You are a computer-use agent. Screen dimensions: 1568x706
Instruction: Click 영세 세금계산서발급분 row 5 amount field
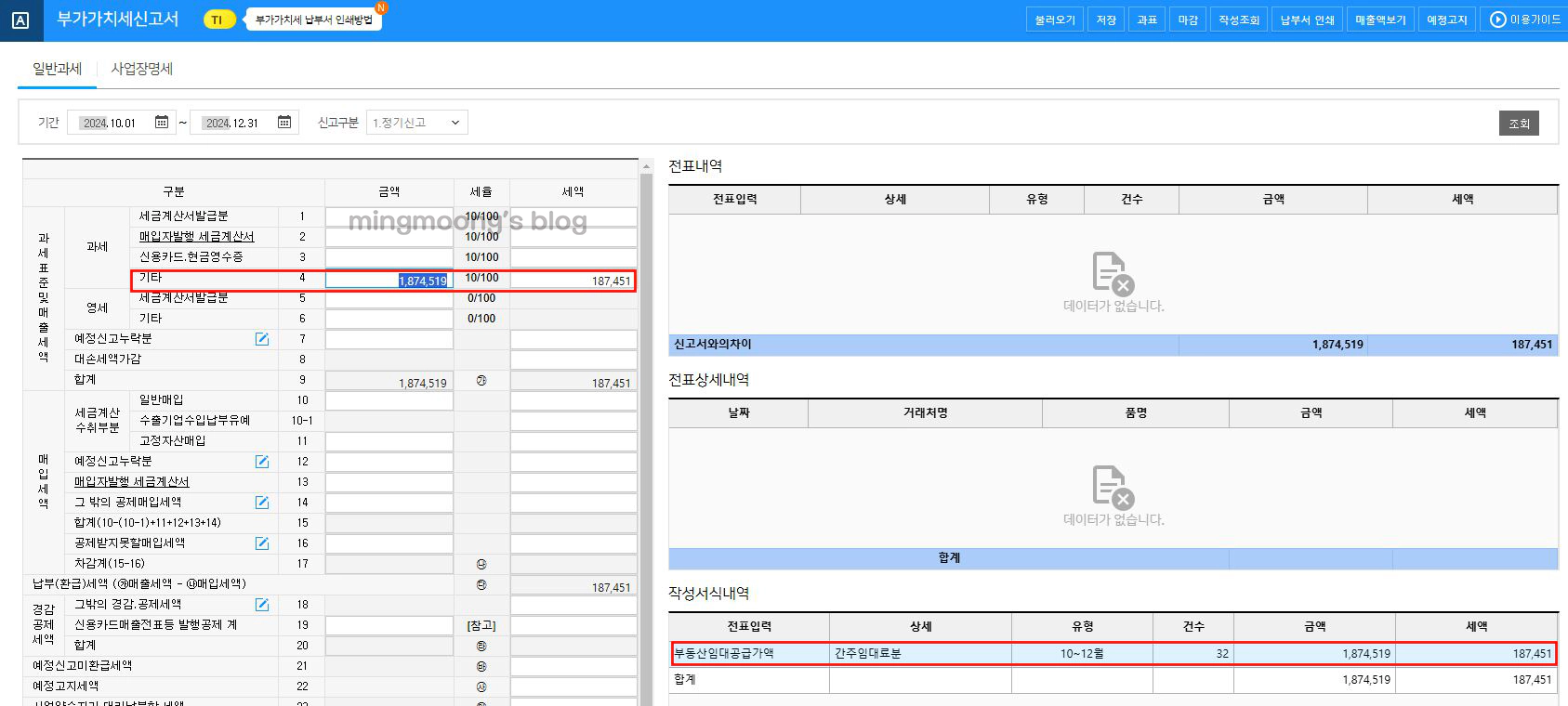click(389, 298)
